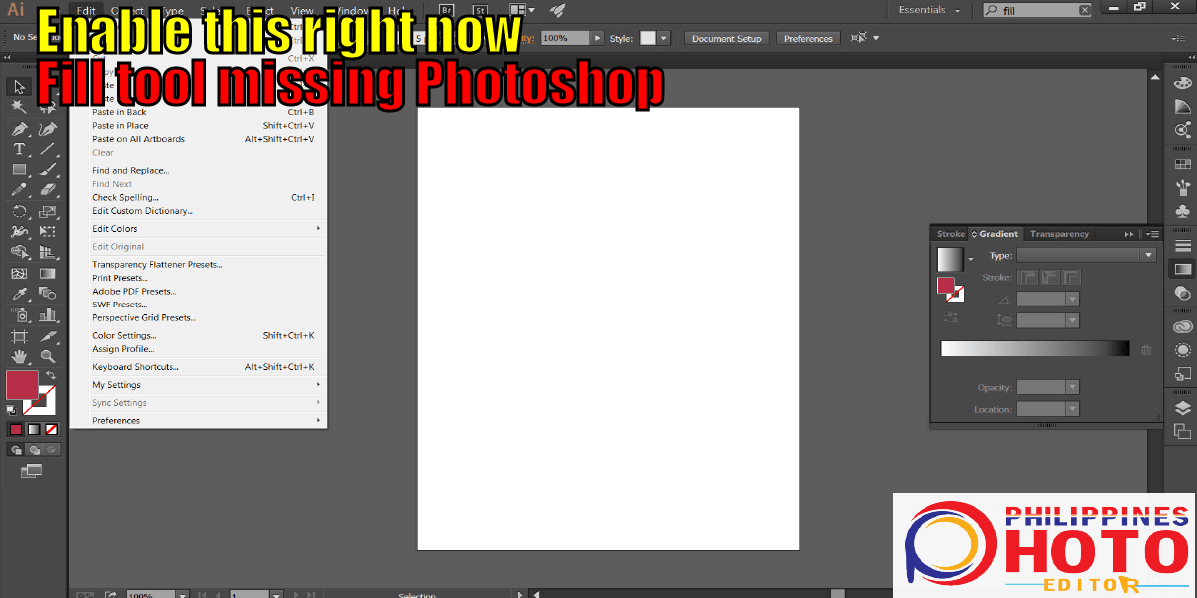Toggle first stroke gradient button in panel
Image resolution: width=1197 pixels, height=598 pixels.
[x=1026, y=278]
